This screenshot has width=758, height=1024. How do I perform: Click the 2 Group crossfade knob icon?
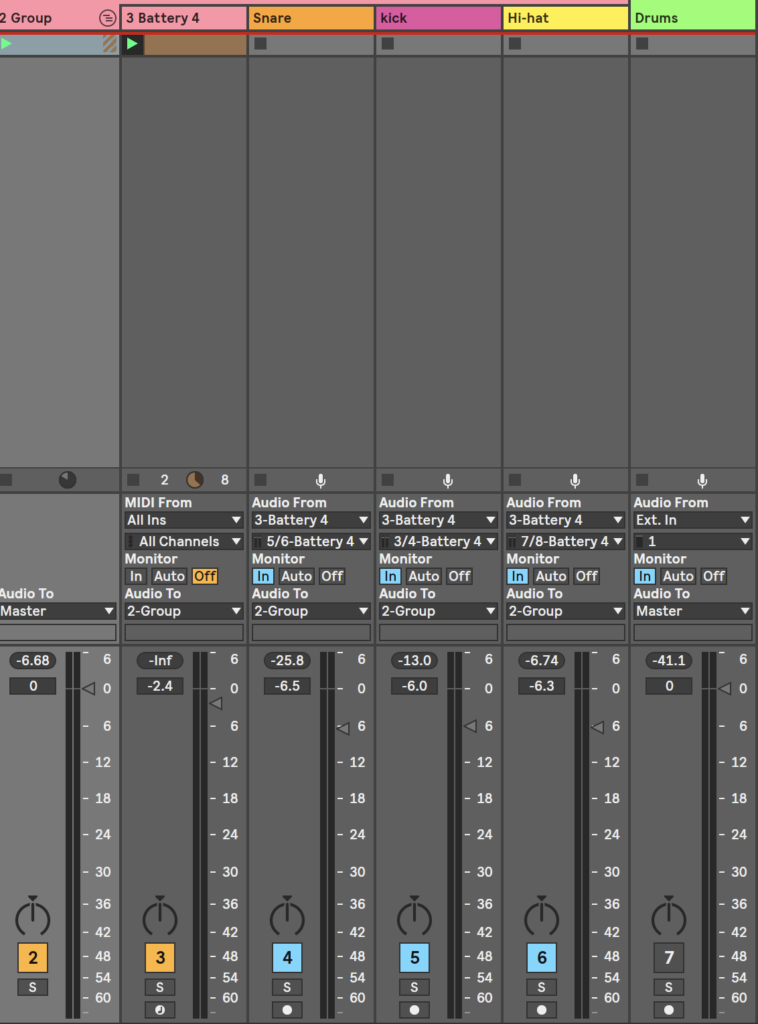67,480
